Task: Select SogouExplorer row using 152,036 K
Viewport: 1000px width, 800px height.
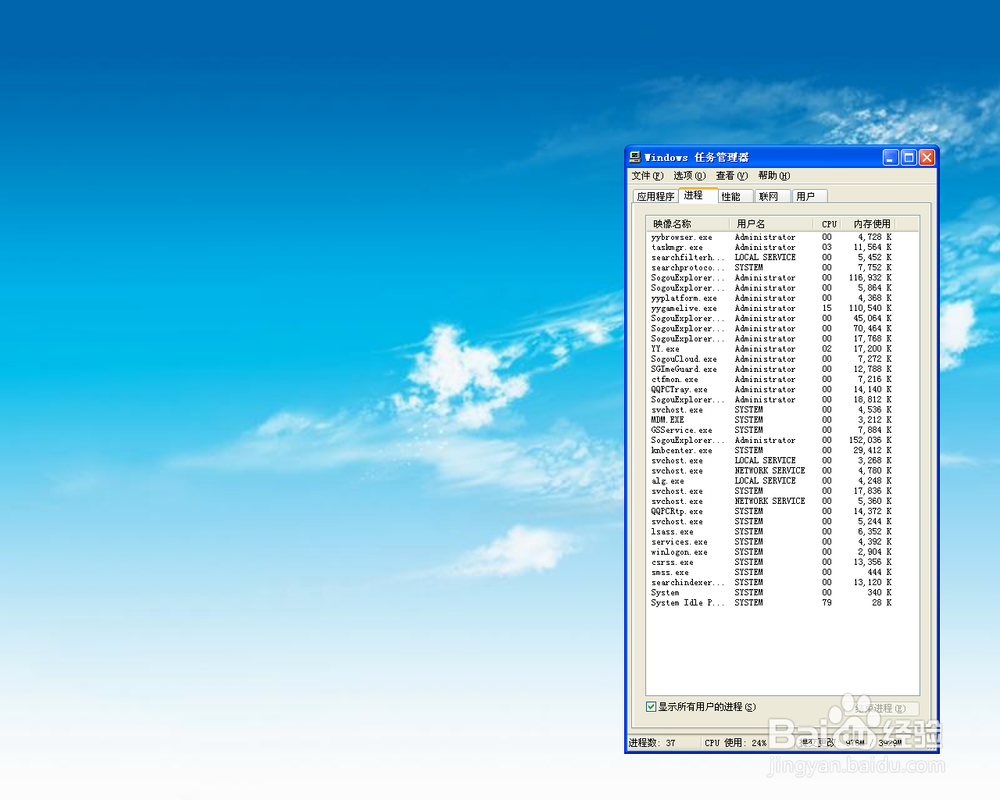Action: [771, 441]
